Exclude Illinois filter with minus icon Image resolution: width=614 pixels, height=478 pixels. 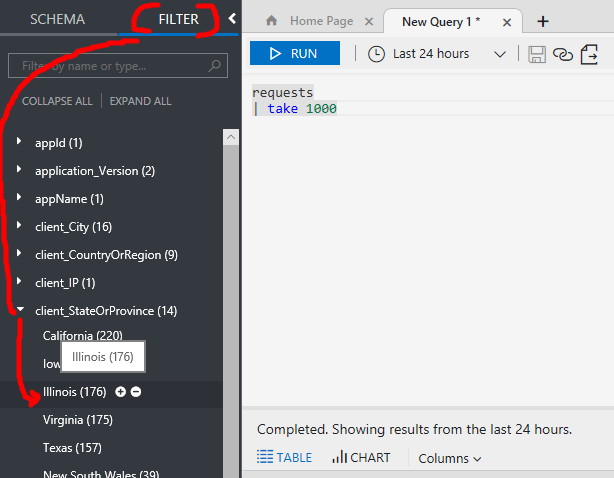(x=136, y=392)
